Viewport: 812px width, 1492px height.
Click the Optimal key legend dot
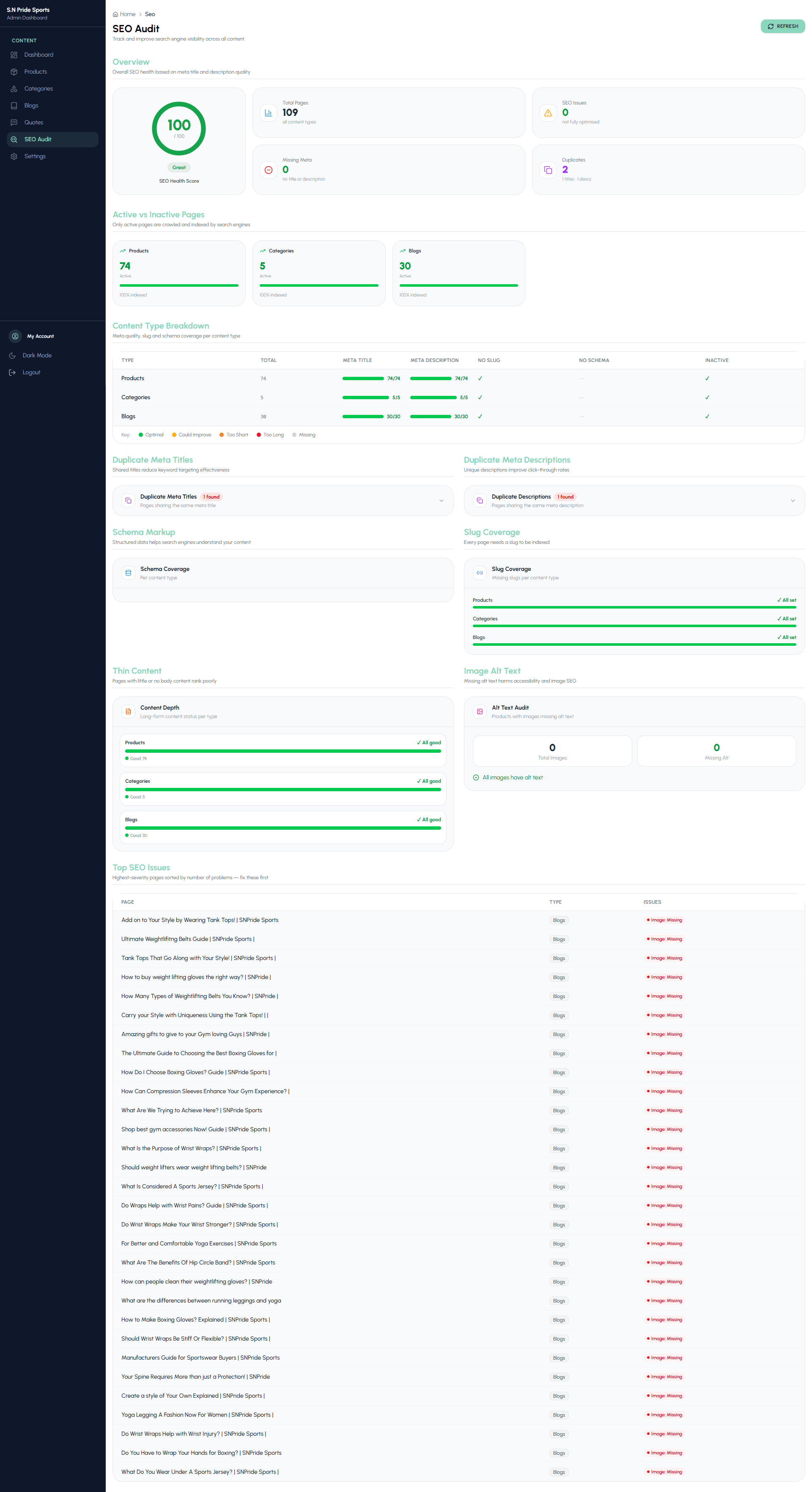click(141, 435)
